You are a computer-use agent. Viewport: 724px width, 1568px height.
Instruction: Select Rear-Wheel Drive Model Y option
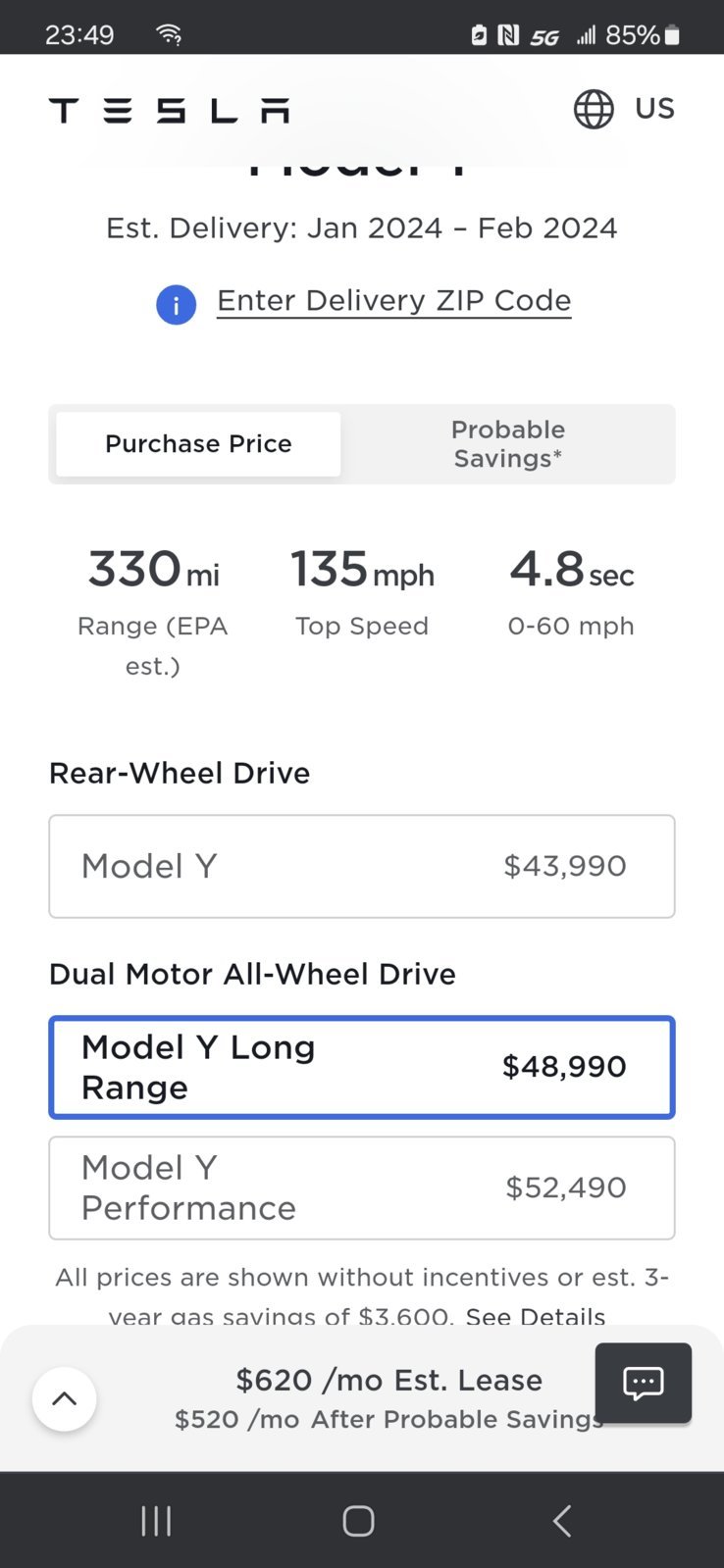click(362, 866)
